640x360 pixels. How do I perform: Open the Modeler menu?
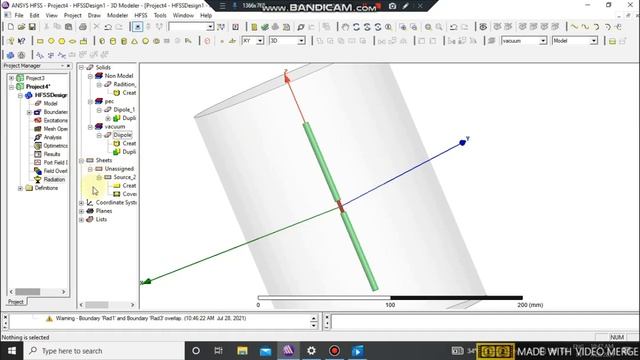[118, 15]
